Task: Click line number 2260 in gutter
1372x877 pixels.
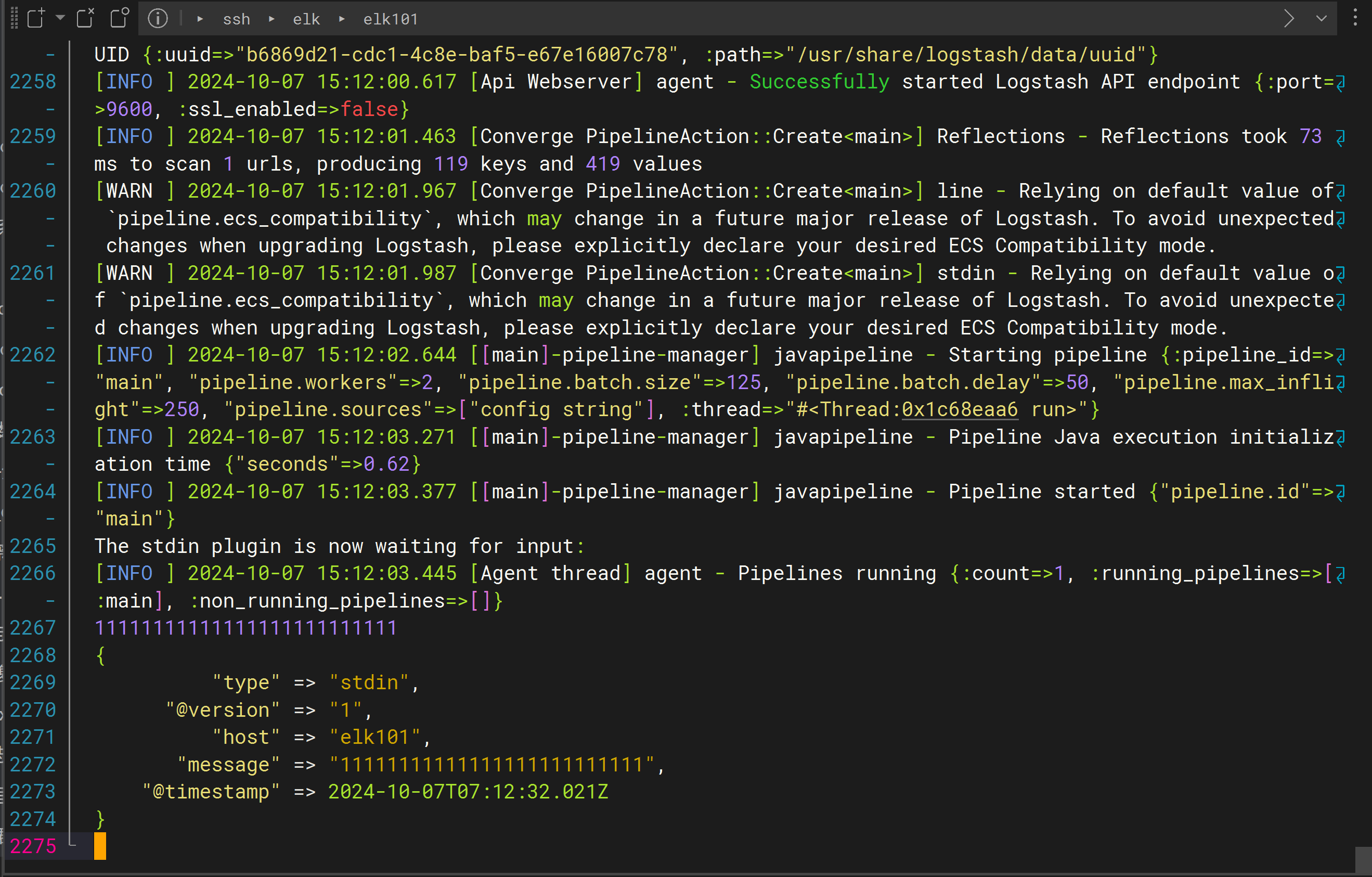Action: pyautogui.click(x=33, y=191)
